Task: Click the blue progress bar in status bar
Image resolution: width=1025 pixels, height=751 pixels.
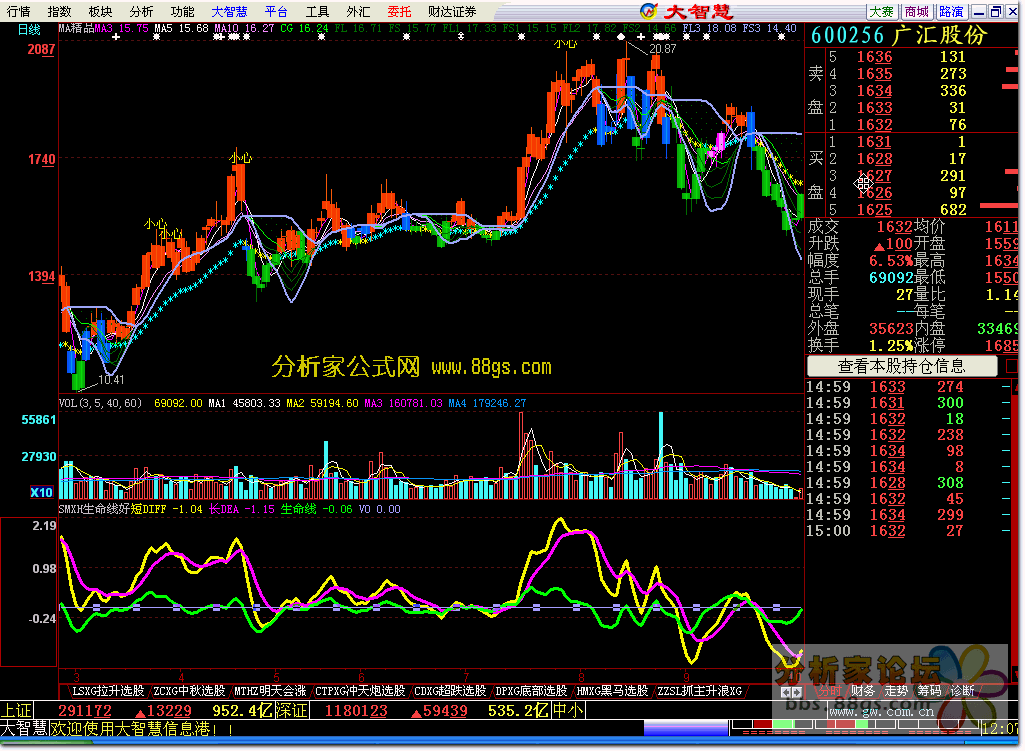Action: click(x=686, y=728)
